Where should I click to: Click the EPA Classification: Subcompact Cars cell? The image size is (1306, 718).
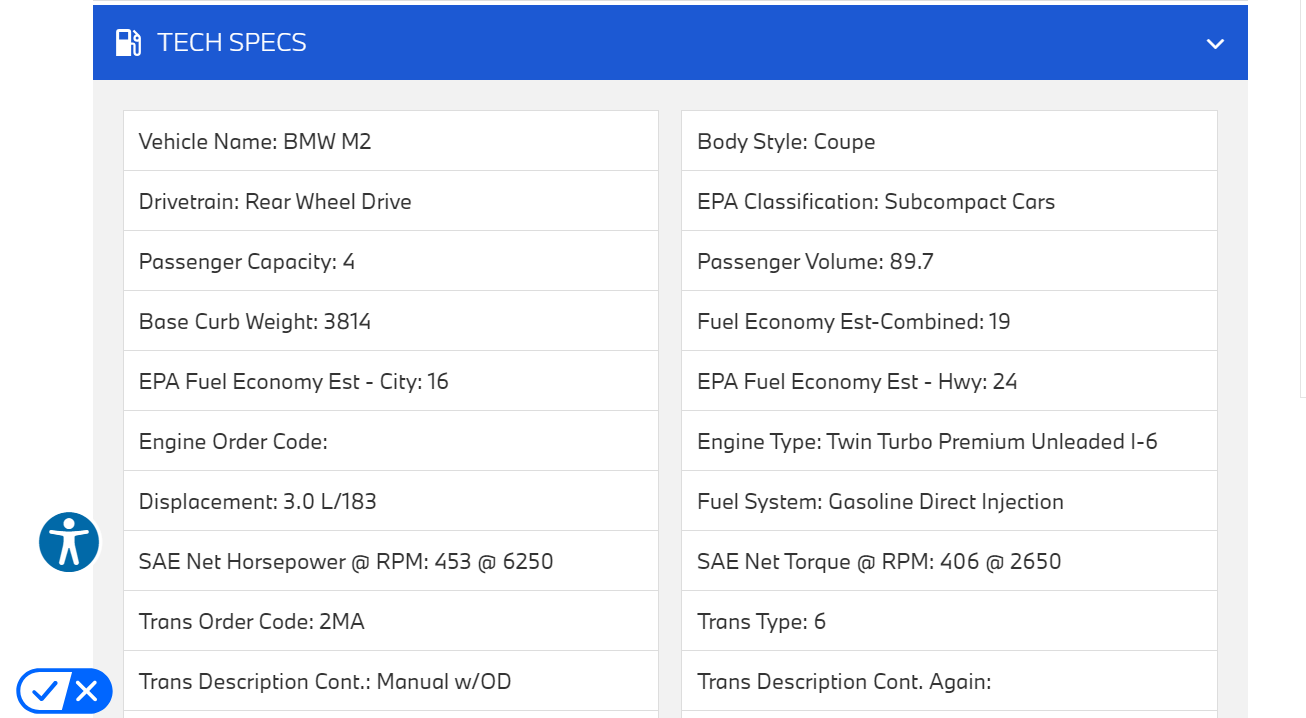click(948, 201)
